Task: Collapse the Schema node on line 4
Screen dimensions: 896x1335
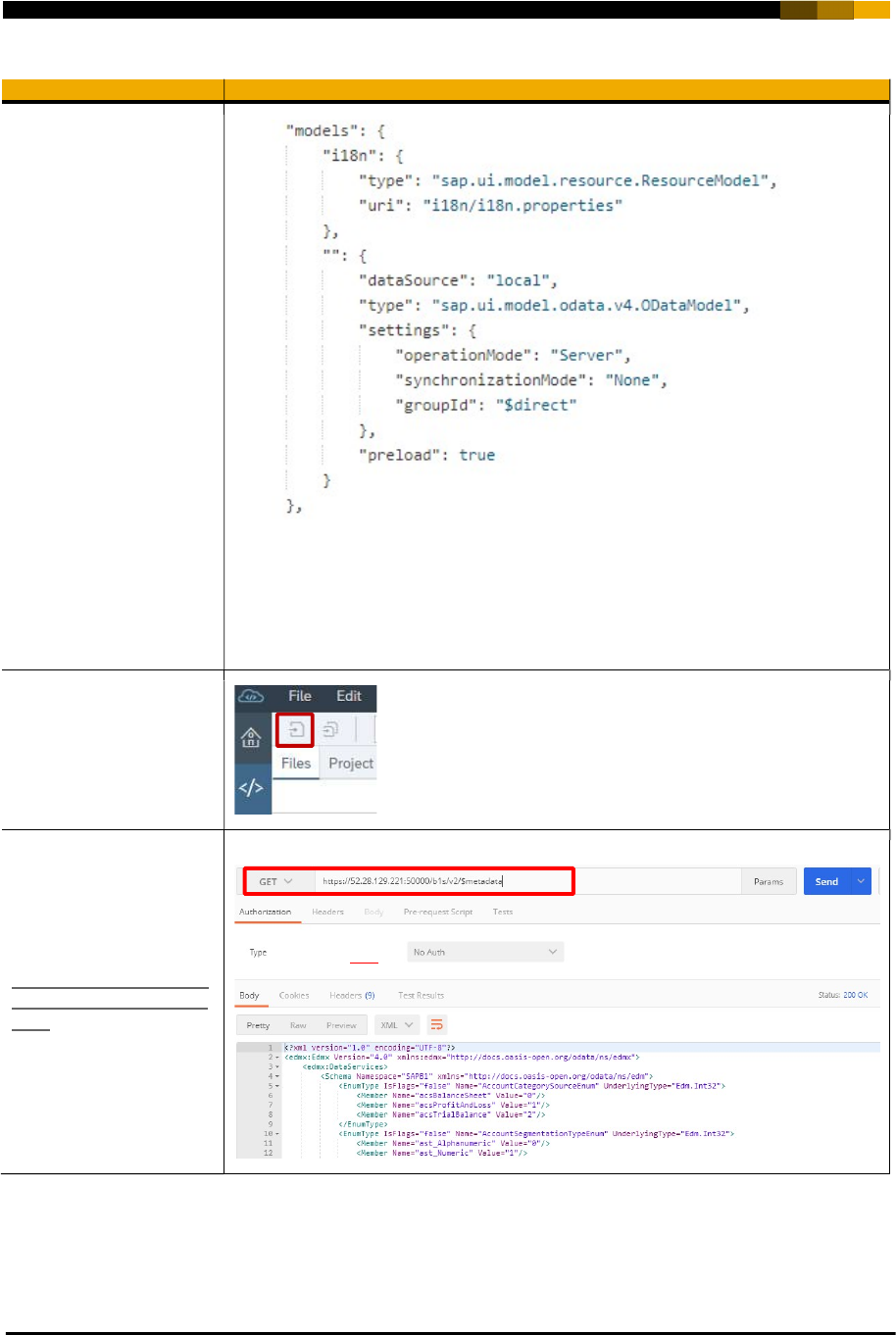Action: (279, 1076)
